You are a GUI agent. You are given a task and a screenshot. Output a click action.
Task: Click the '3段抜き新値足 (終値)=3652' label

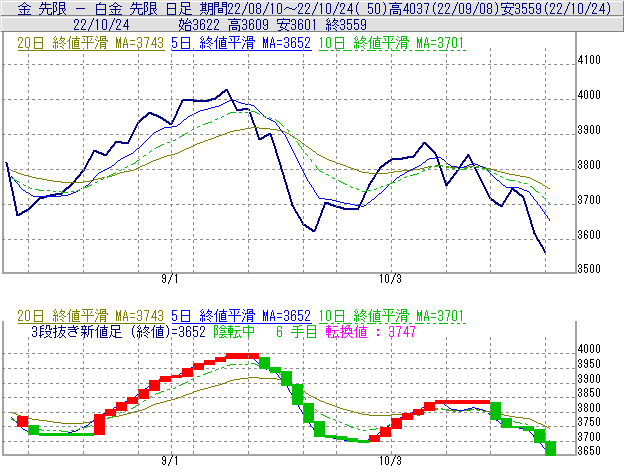(x=118, y=331)
